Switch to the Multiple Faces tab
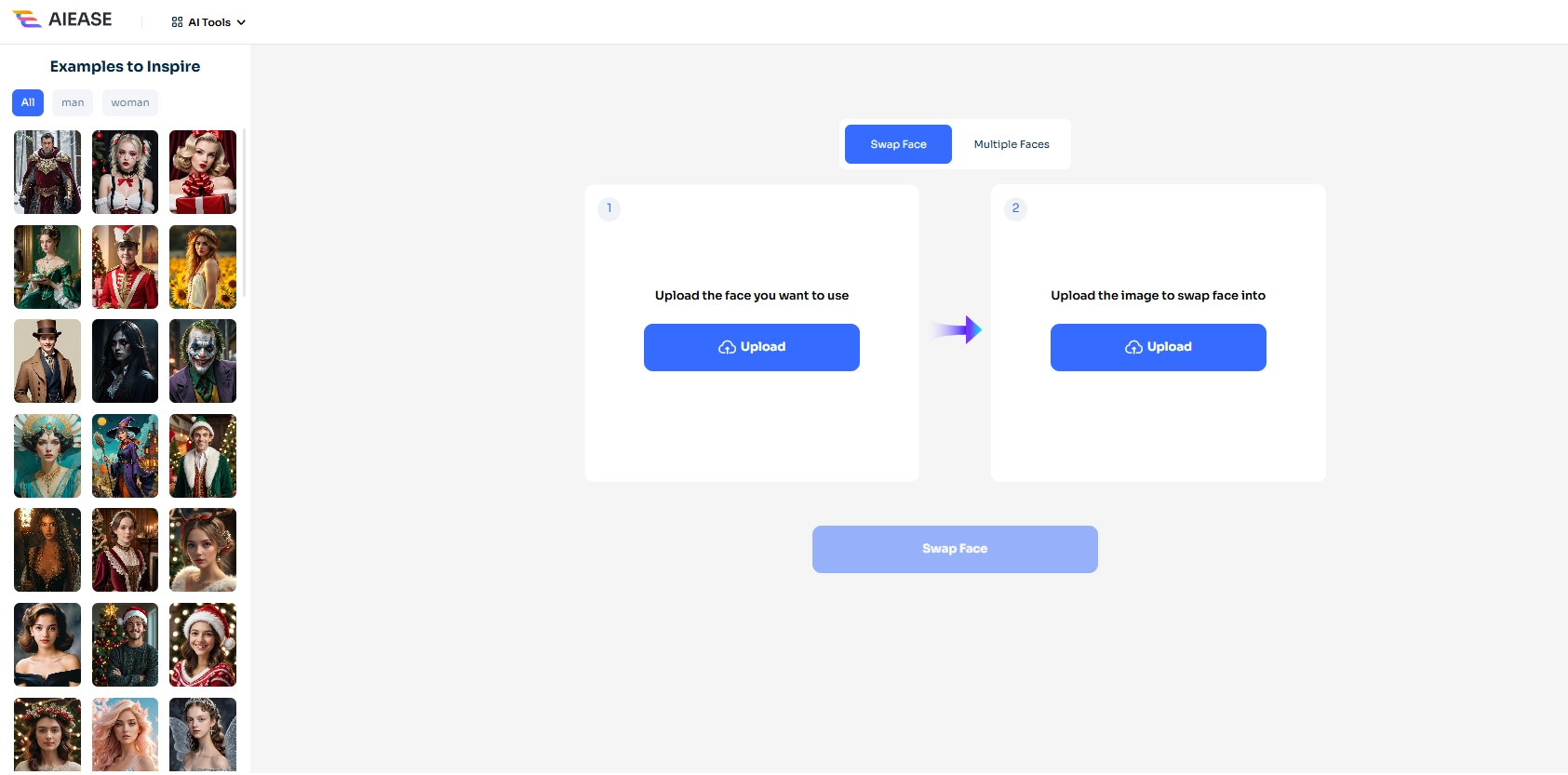The width and height of the screenshot is (1568, 775). (x=1012, y=144)
